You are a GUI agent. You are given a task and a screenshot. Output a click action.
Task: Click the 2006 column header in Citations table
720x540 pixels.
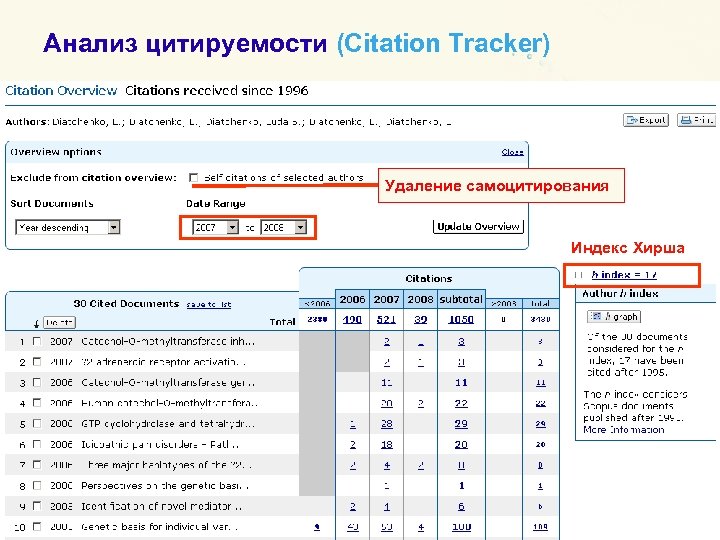(352, 299)
